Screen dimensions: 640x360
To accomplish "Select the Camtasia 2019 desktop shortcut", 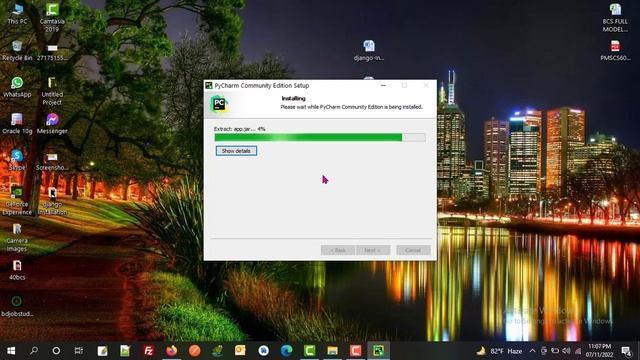I will point(52,17).
